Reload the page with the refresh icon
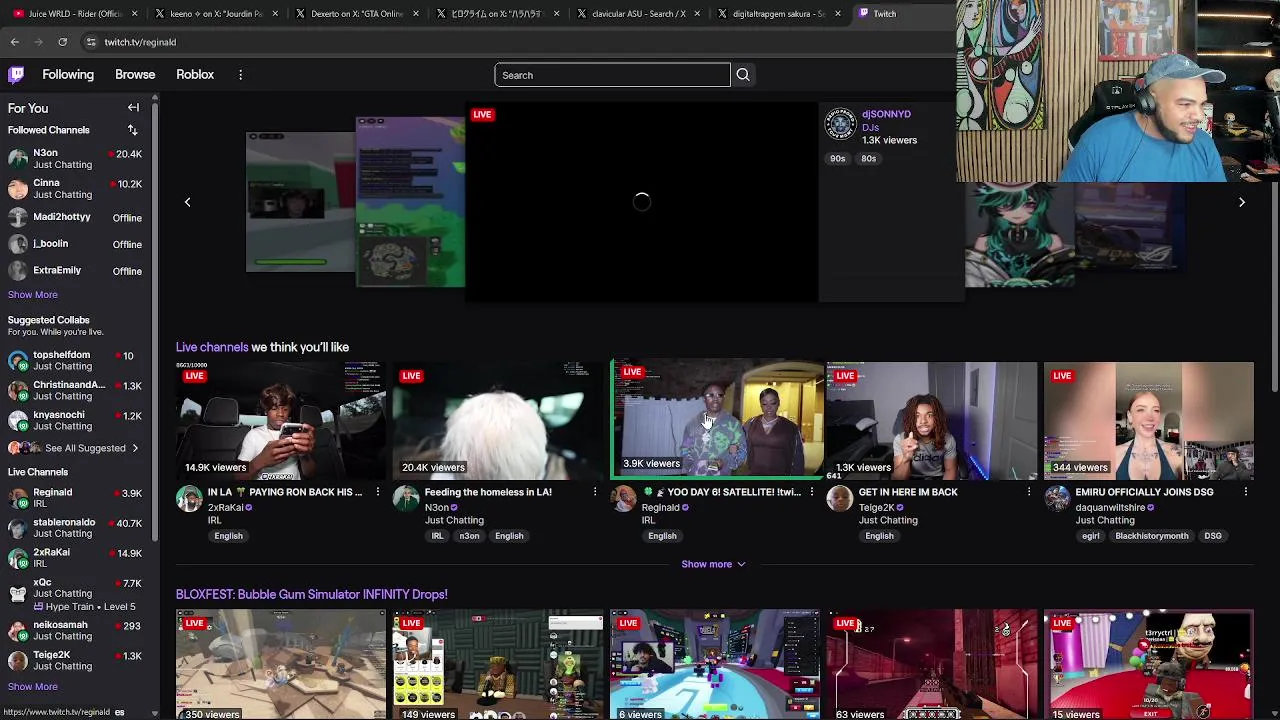 tap(62, 42)
